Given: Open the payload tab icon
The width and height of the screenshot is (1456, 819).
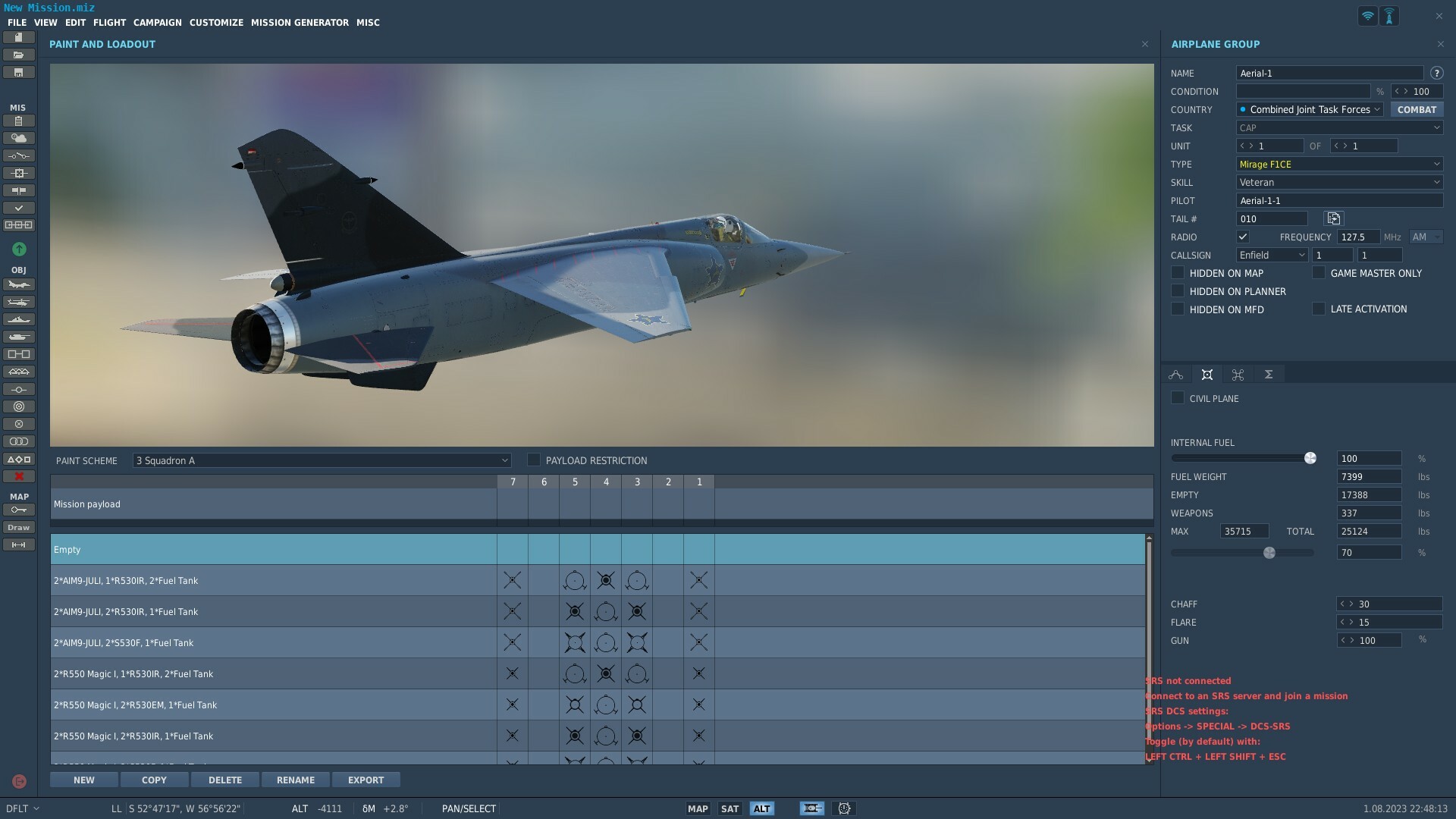Looking at the screenshot, I should (x=1207, y=375).
